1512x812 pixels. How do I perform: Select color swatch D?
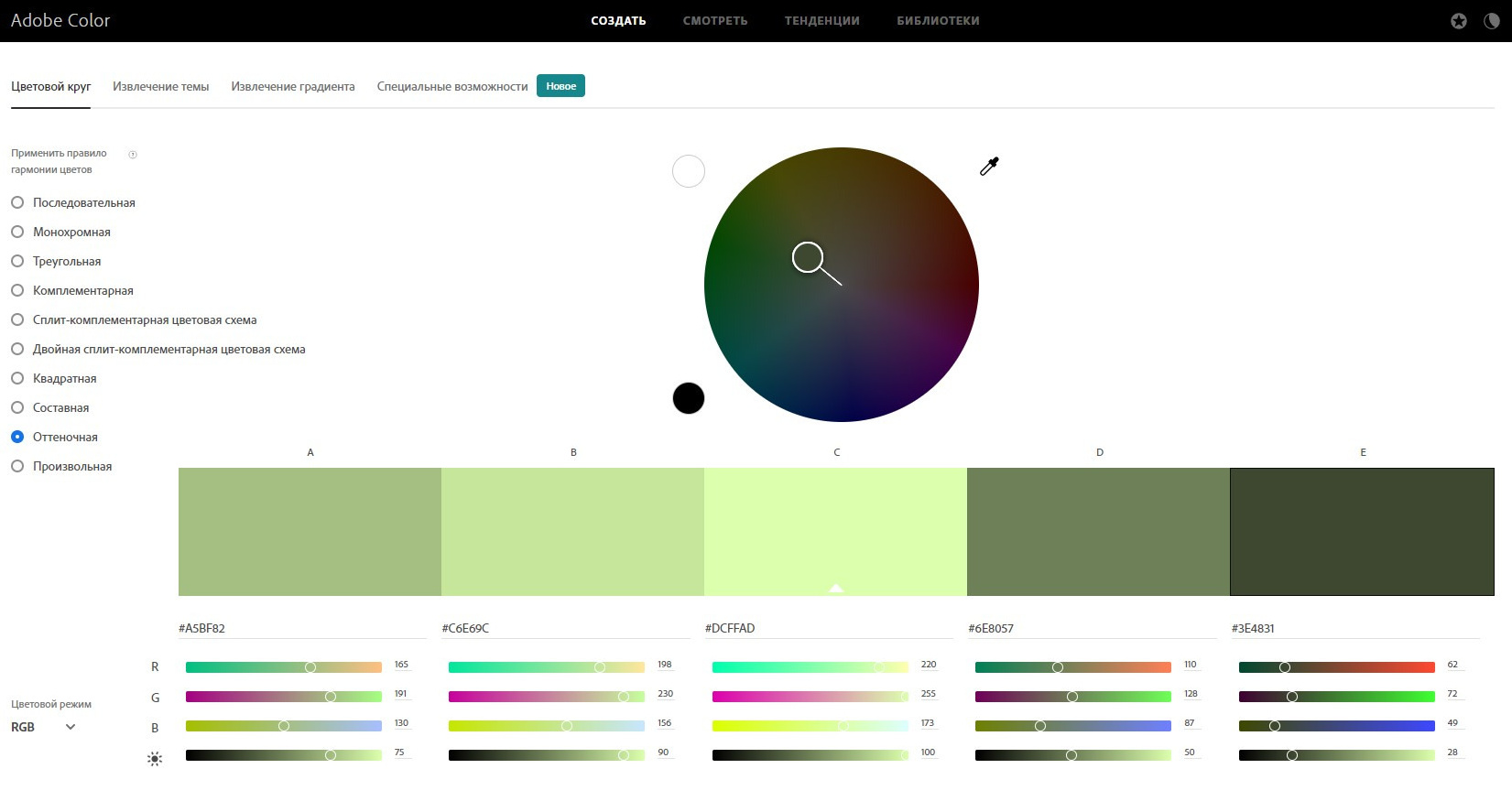[1098, 532]
